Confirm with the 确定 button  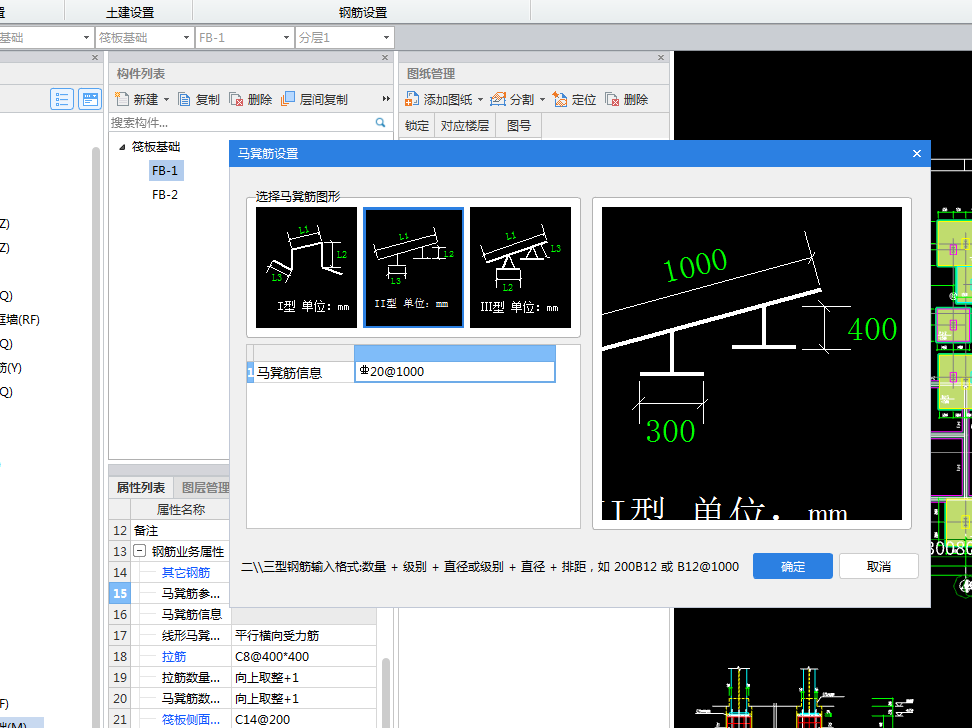pyautogui.click(x=793, y=566)
